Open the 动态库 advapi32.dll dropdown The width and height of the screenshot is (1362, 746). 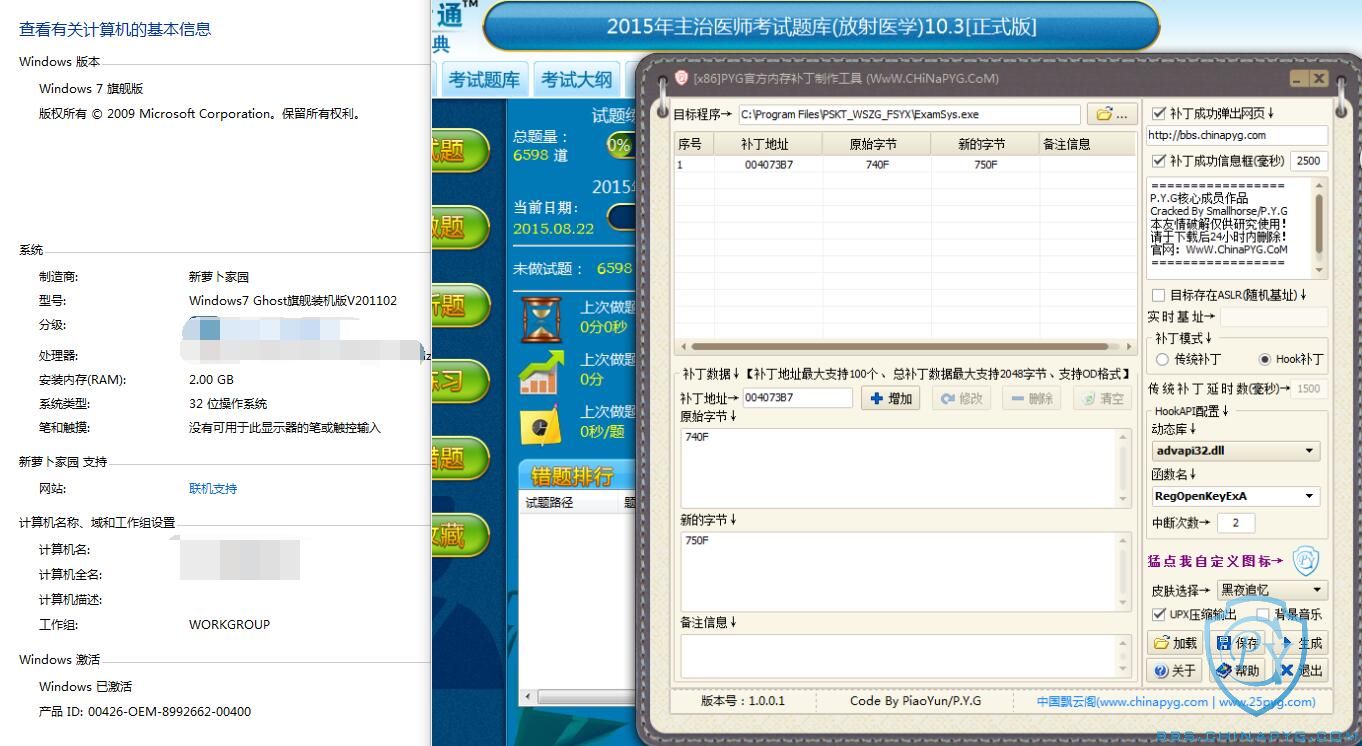tap(1236, 451)
